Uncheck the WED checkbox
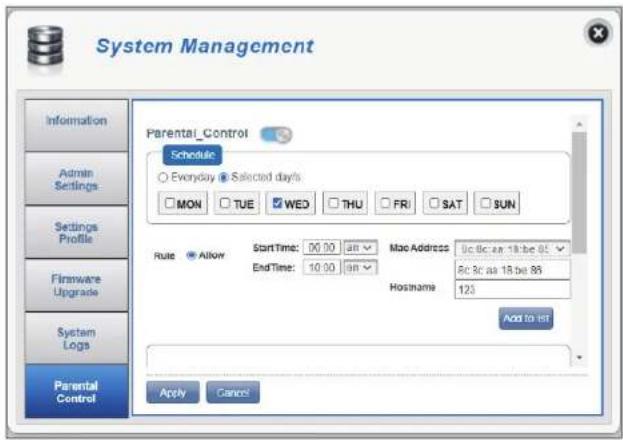623x440 pixels. pos(277,203)
